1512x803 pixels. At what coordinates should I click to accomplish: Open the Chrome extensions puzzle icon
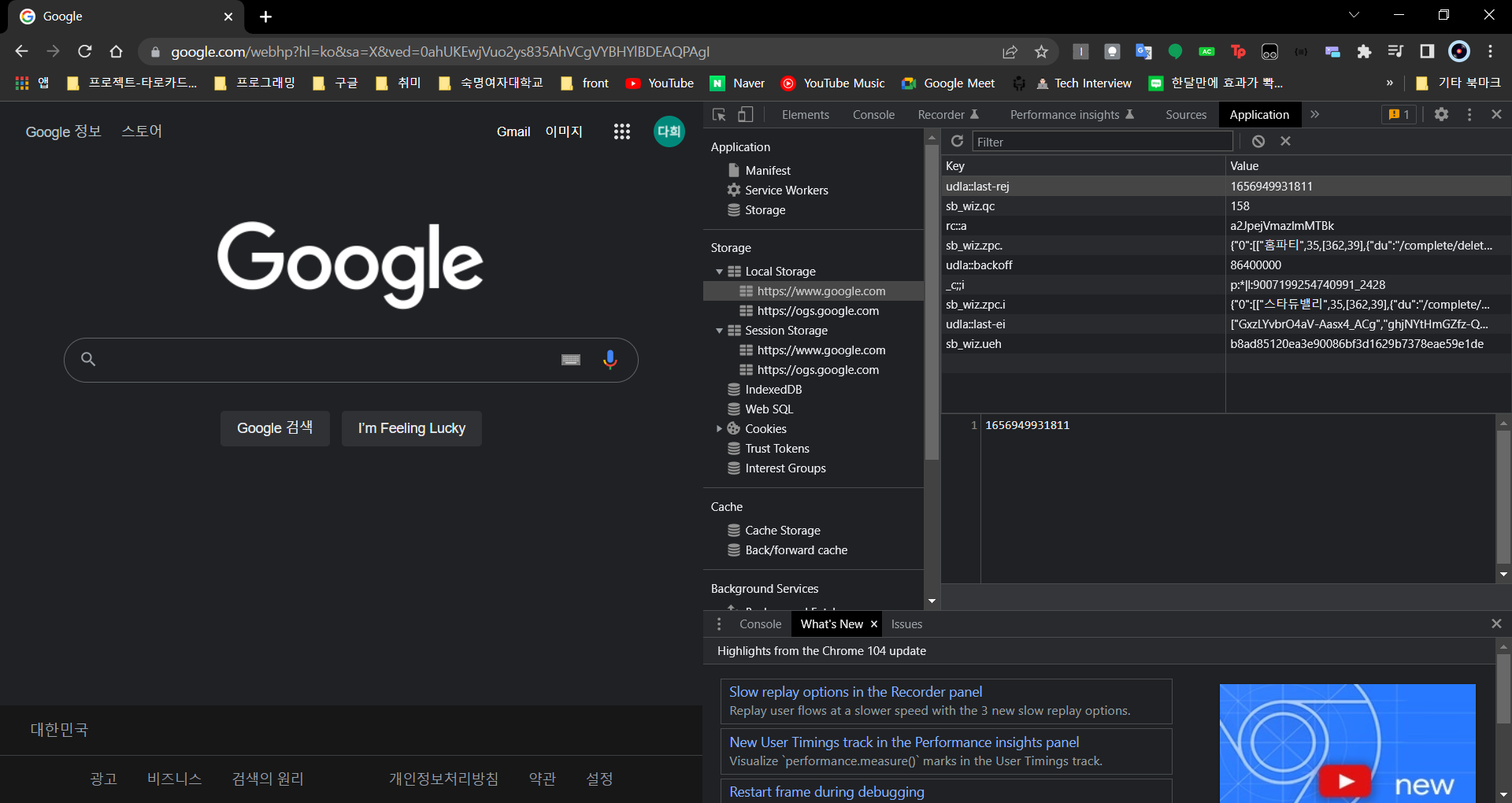[1364, 52]
